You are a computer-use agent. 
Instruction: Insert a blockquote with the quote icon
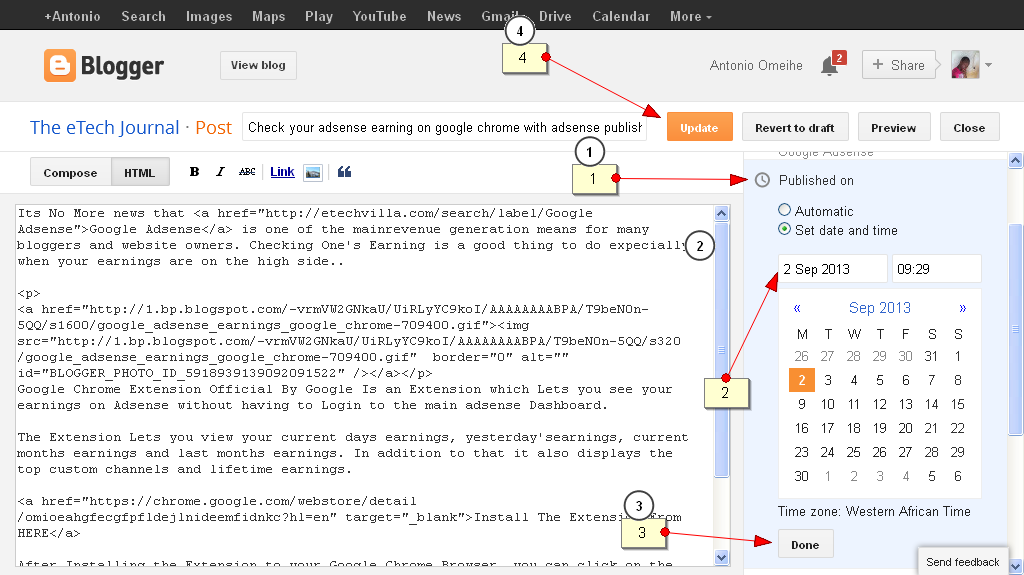(x=344, y=172)
